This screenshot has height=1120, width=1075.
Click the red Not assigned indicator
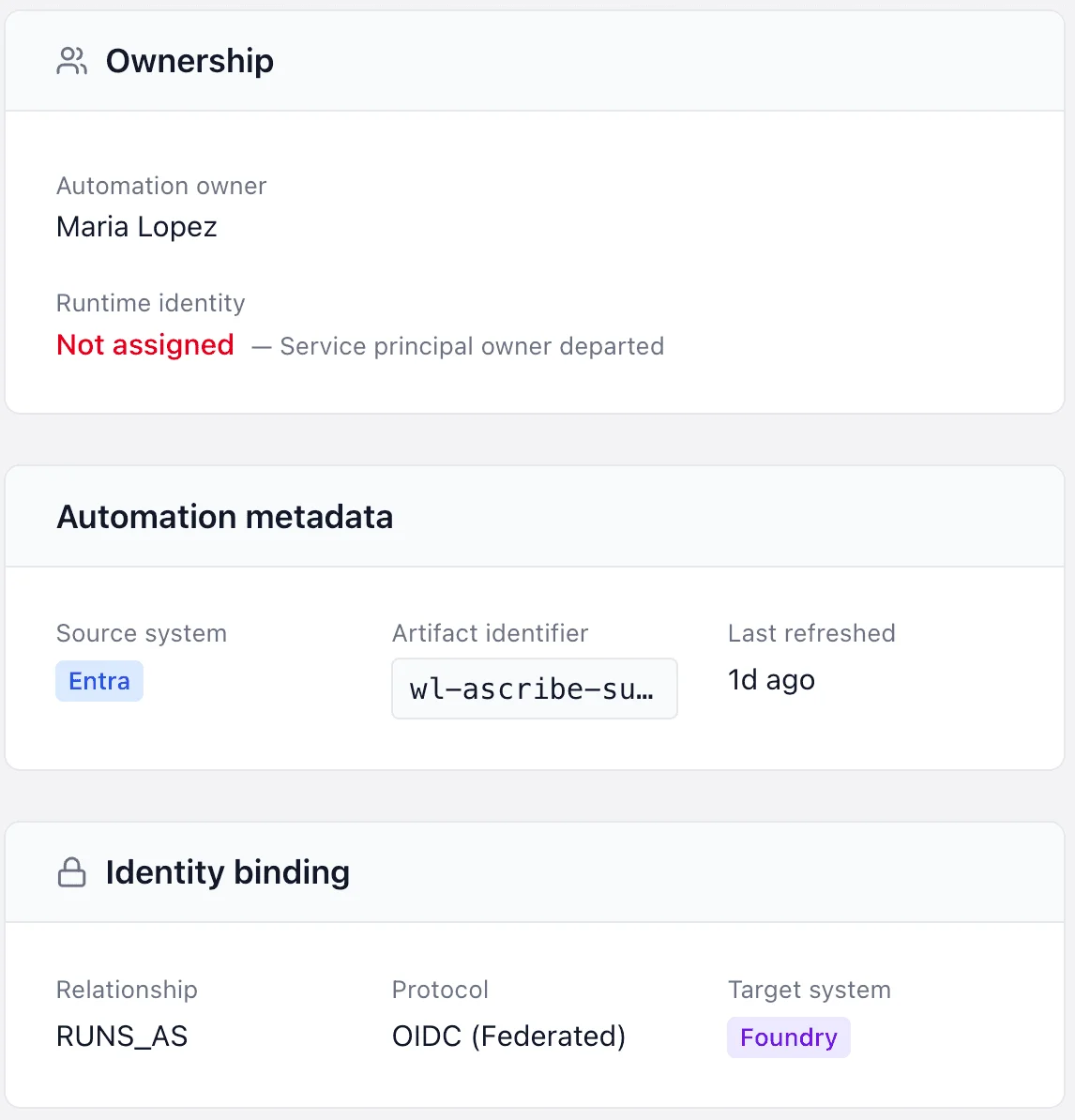pyautogui.click(x=144, y=345)
